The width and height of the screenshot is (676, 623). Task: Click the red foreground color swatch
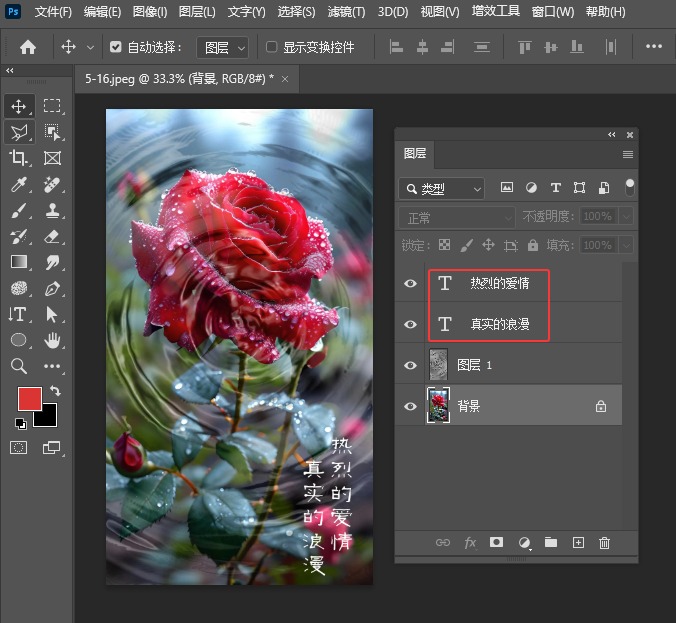click(30, 399)
